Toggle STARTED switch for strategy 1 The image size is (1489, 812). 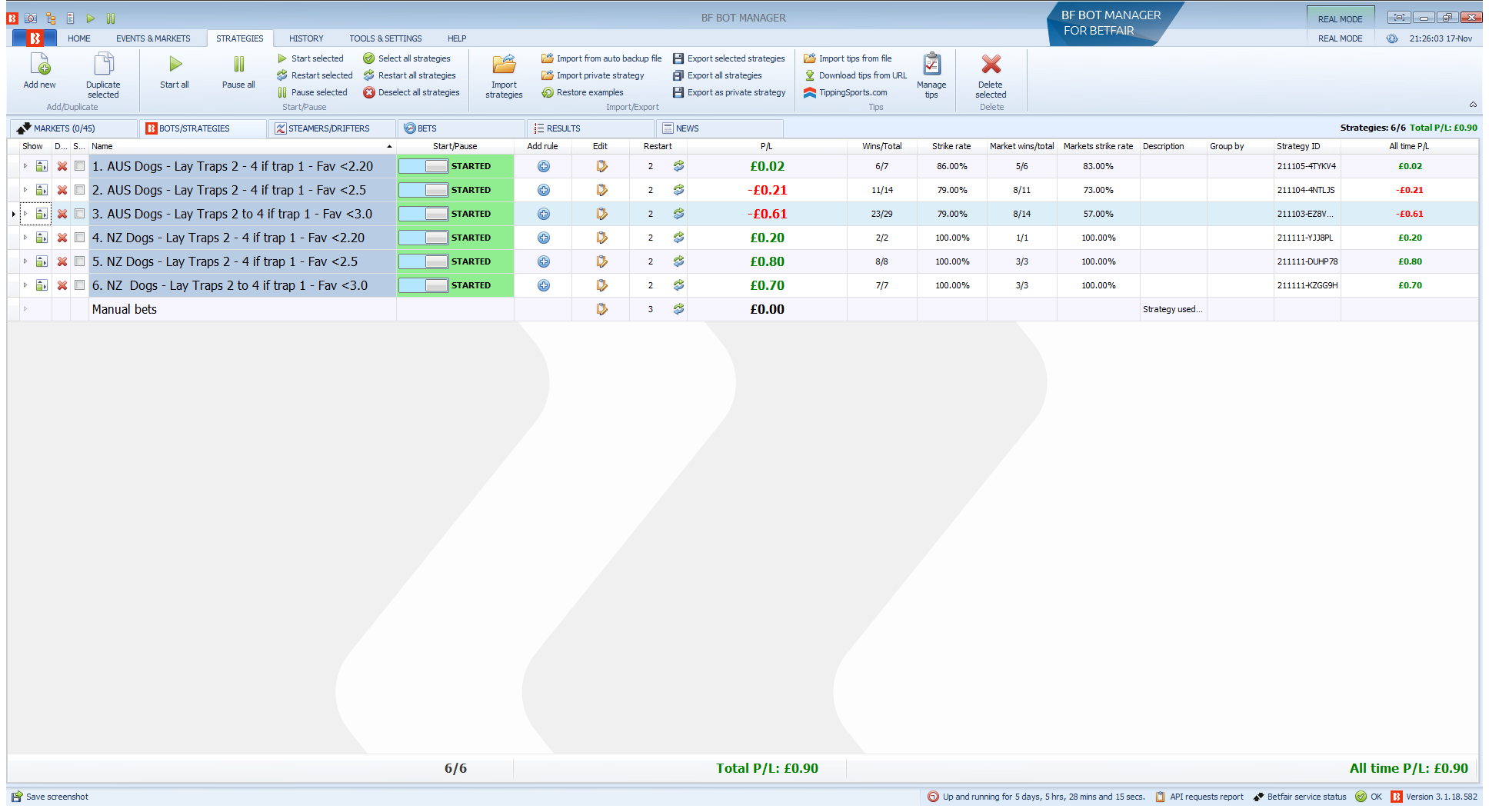(424, 166)
